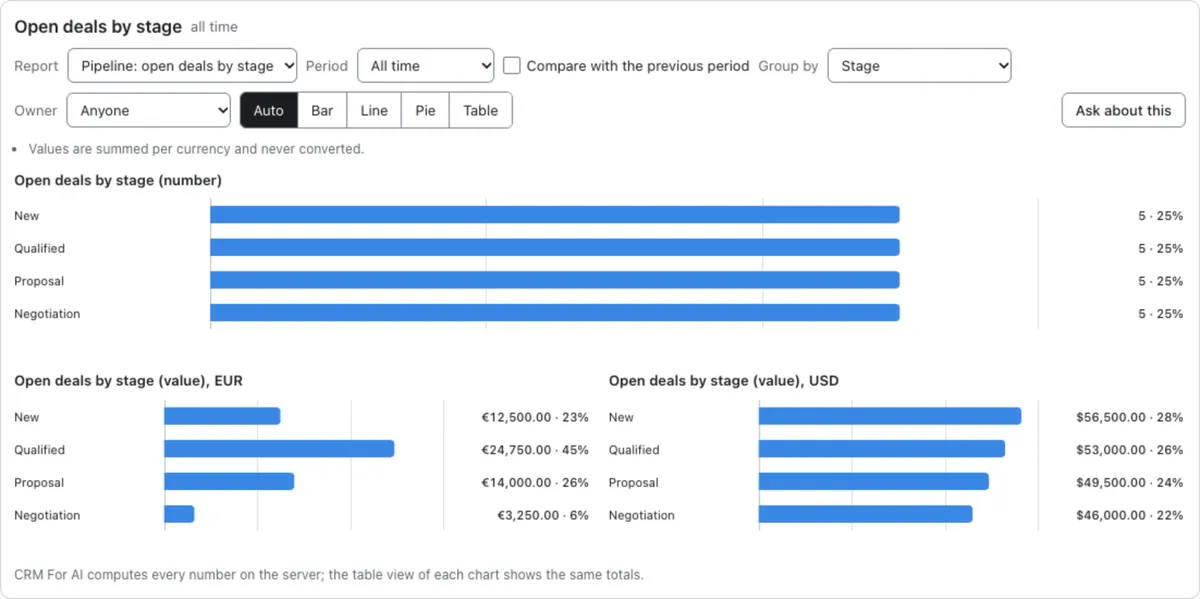This screenshot has height=599, width=1200.
Task: Click the Proposal bar in number chart
Action: 555,281
